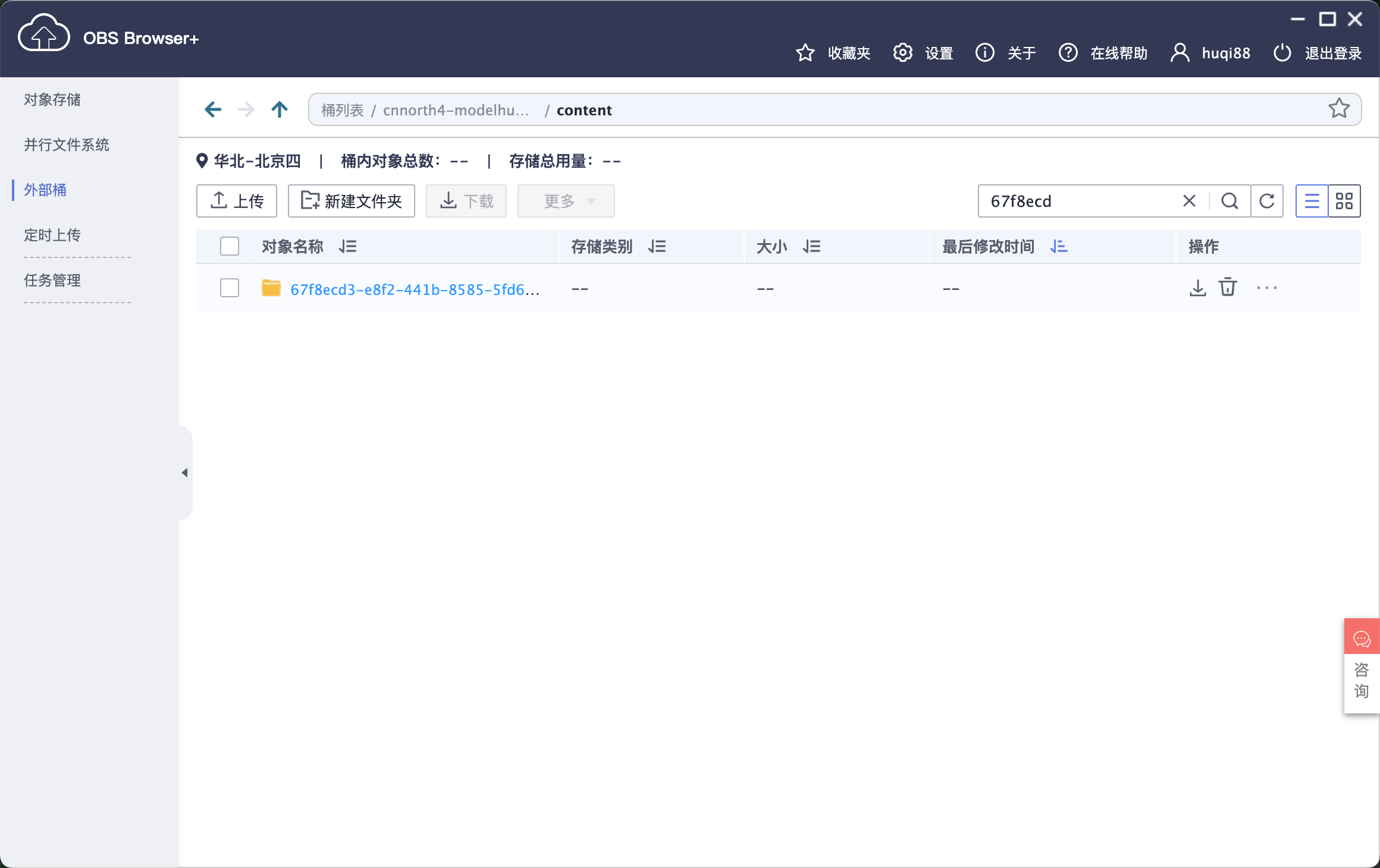Open the 更多 dropdown
The width and height of the screenshot is (1380, 868).
pyautogui.click(x=566, y=201)
